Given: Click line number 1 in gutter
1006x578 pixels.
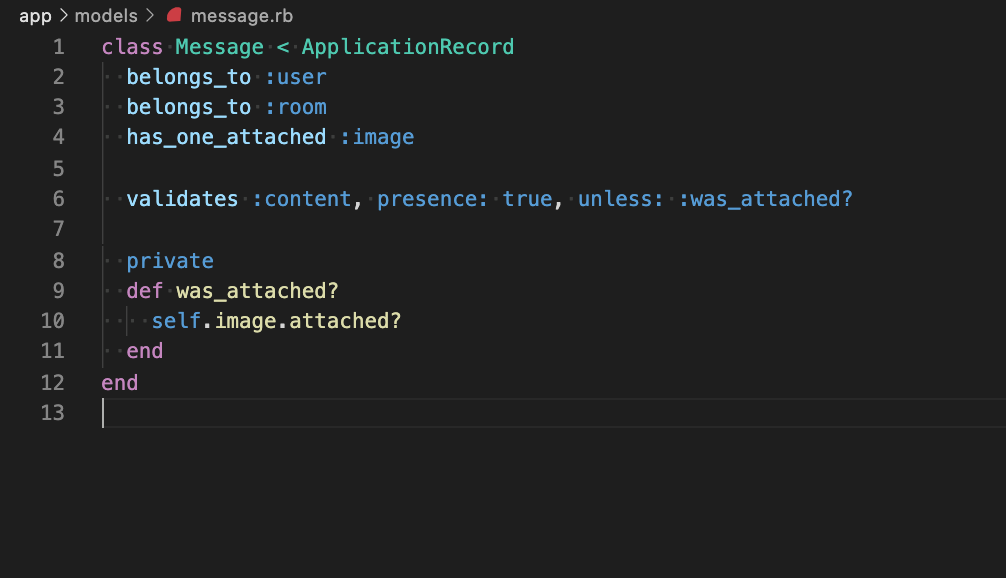Looking at the screenshot, I should click(58, 47).
